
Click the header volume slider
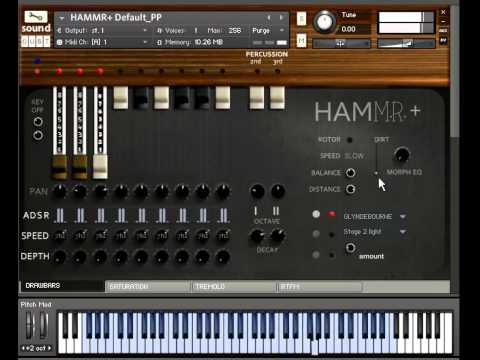[x=406, y=43]
